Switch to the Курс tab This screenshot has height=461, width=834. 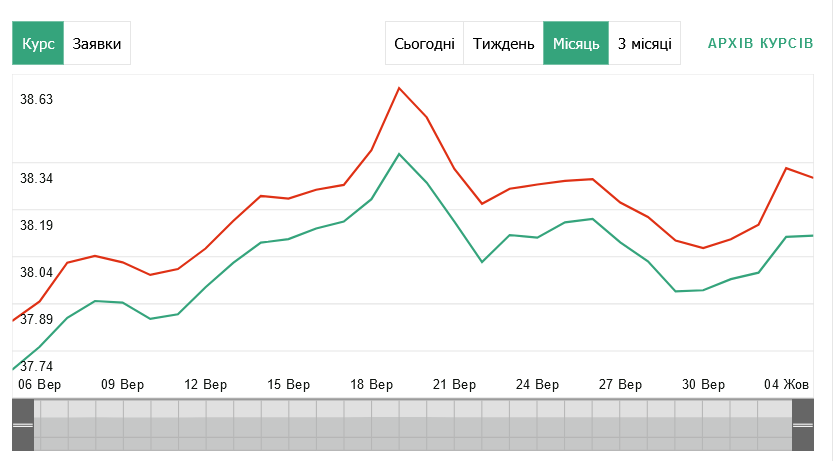(x=38, y=44)
